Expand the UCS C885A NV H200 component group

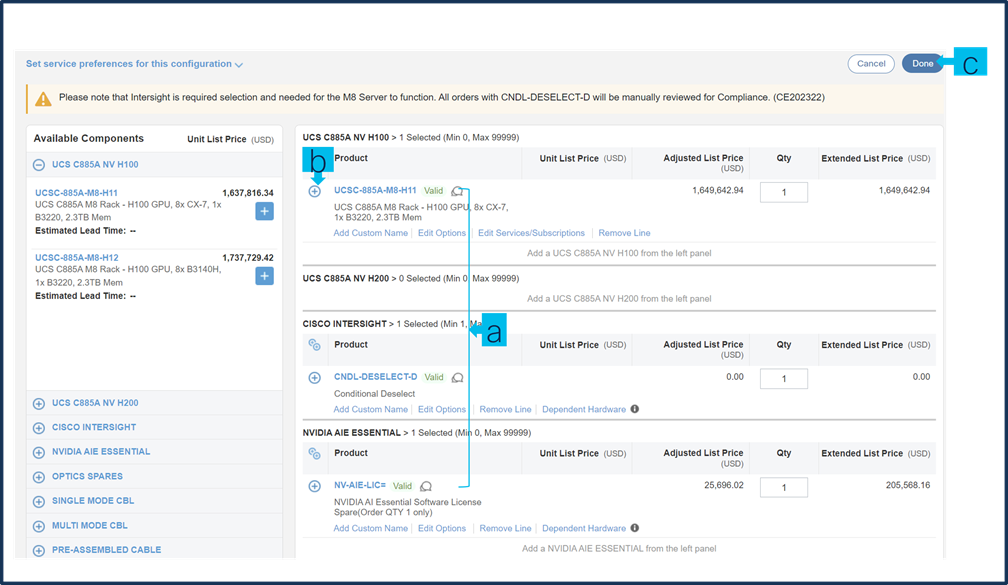pos(39,404)
